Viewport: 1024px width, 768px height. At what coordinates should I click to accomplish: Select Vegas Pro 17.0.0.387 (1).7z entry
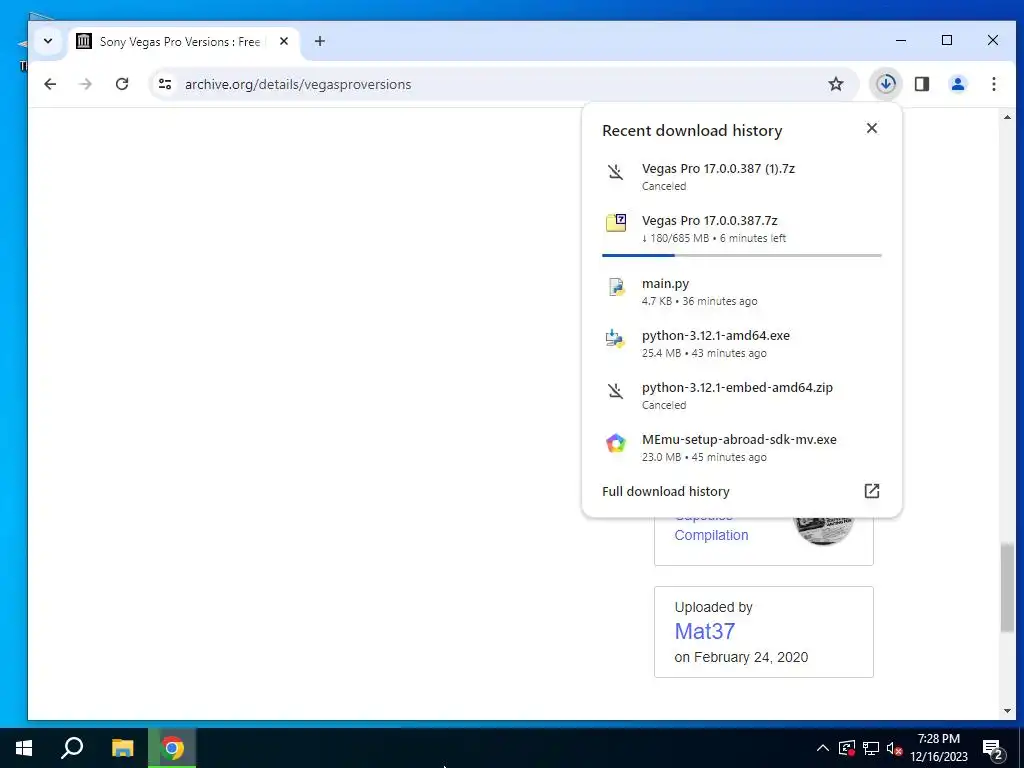742,176
